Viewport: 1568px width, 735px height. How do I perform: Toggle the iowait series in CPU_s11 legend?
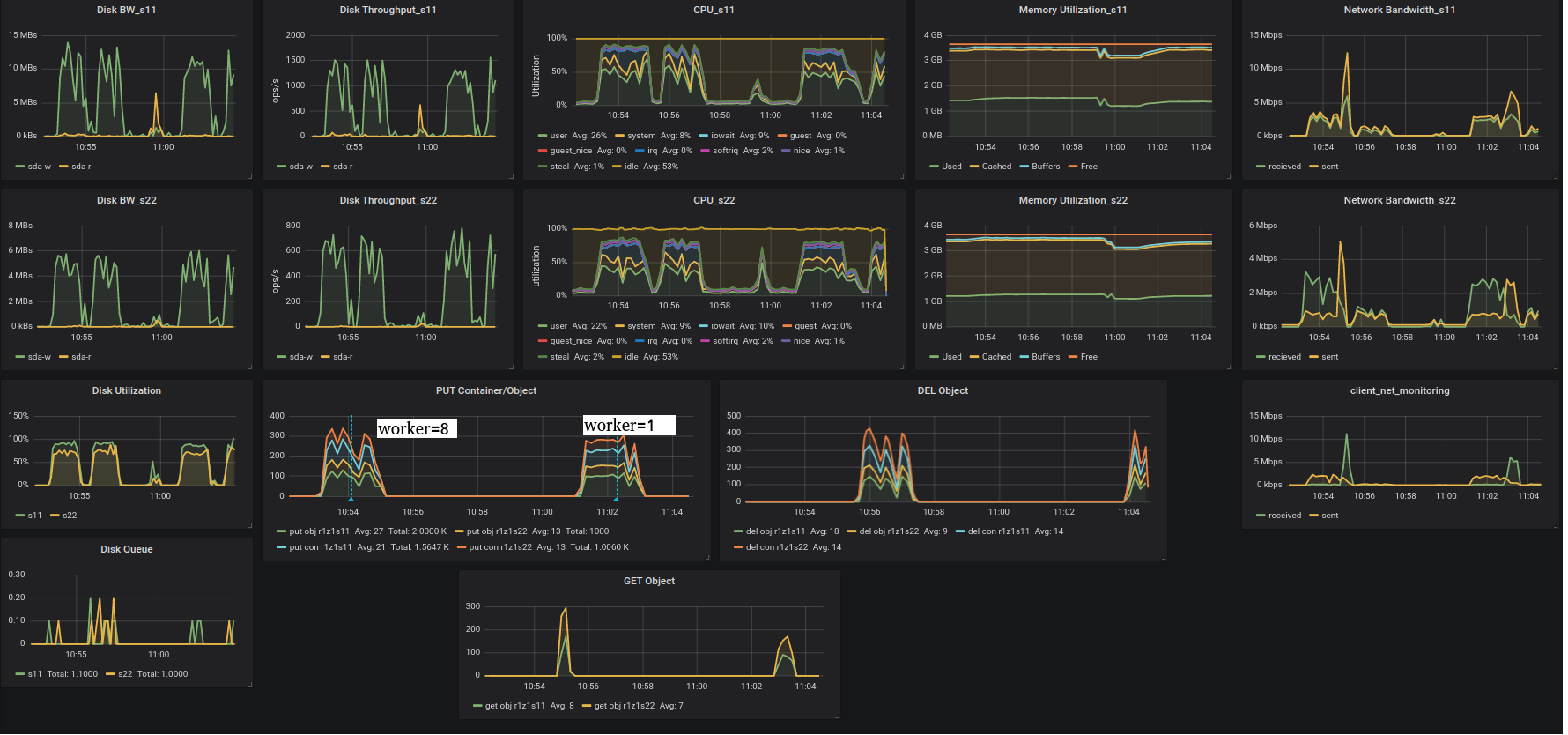point(722,136)
